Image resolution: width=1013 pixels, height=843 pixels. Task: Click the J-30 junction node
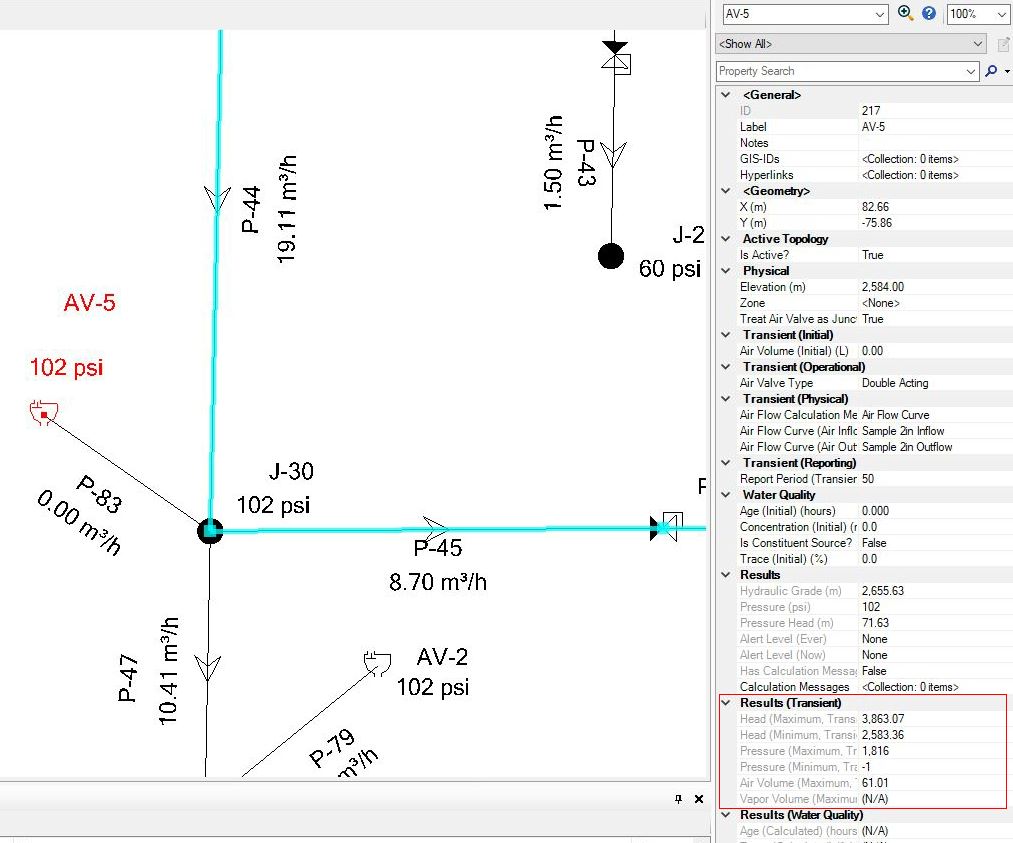[x=210, y=531]
